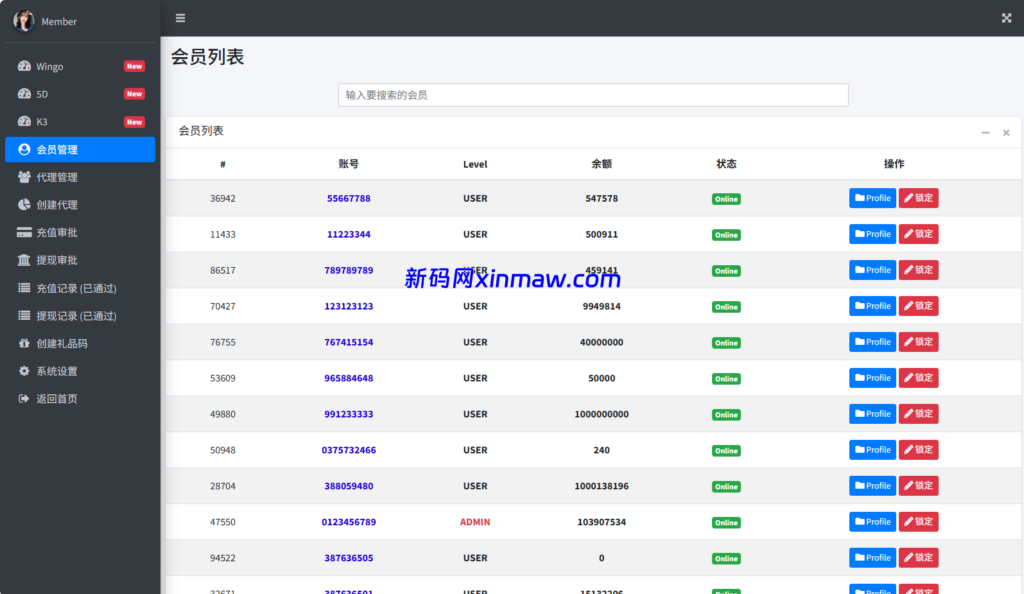Open the Member avatar at the top left
This screenshot has width=1024, height=594.
(24, 20)
